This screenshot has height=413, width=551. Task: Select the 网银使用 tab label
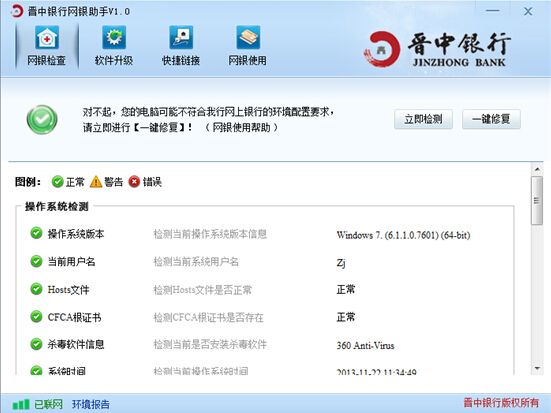248,60
